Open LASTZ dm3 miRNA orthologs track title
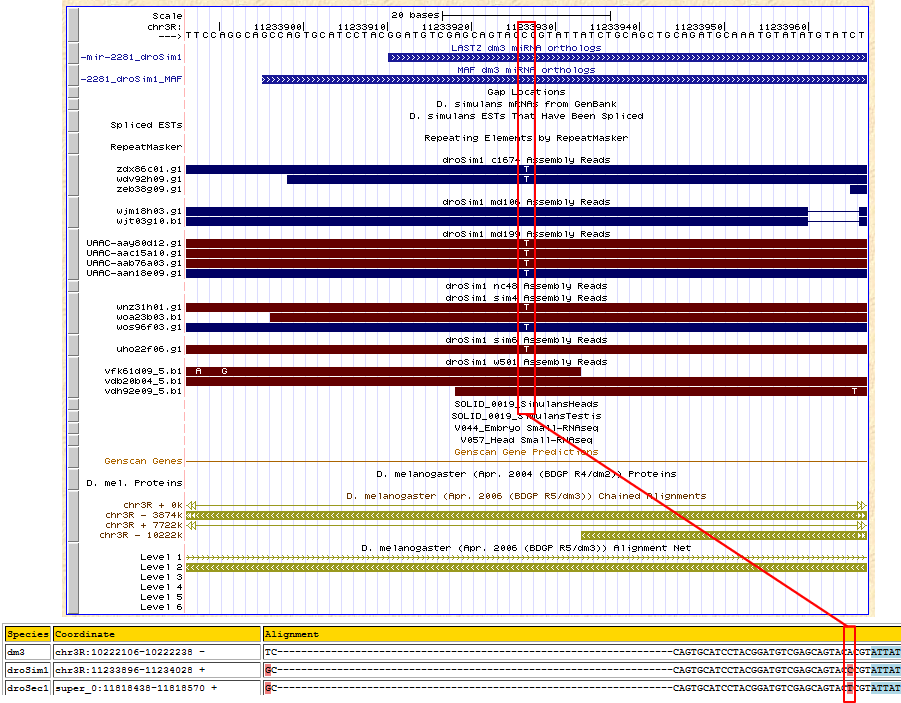The height and width of the screenshot is (703, 901). [x=526, y=47]
